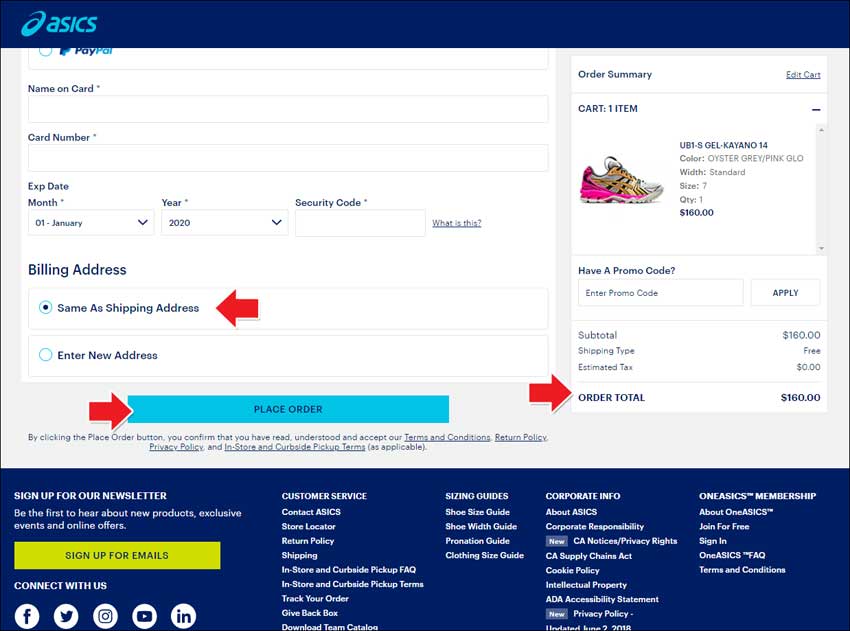Screen dimensions: 850x631
Task: Click the promo code input field
Action: click(660, 293)
